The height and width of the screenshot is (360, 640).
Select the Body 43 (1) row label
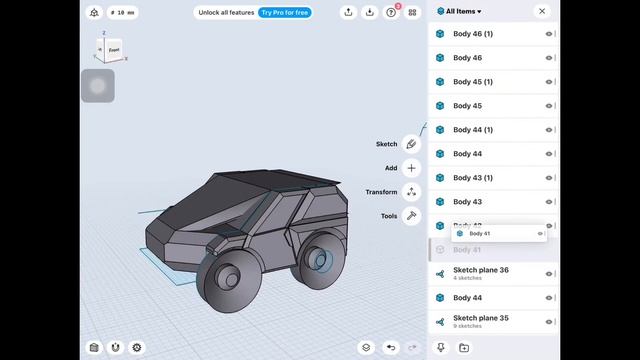click(x=473, y=178)
